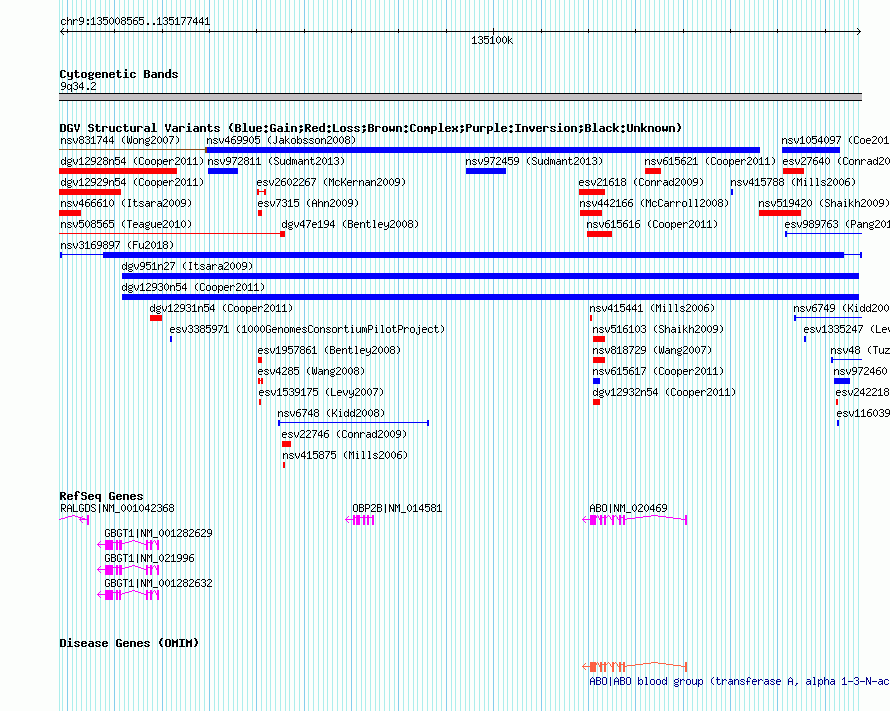
Task: Click dgv12929n54 (Cooper2011) label
Action: pos(132,182)
